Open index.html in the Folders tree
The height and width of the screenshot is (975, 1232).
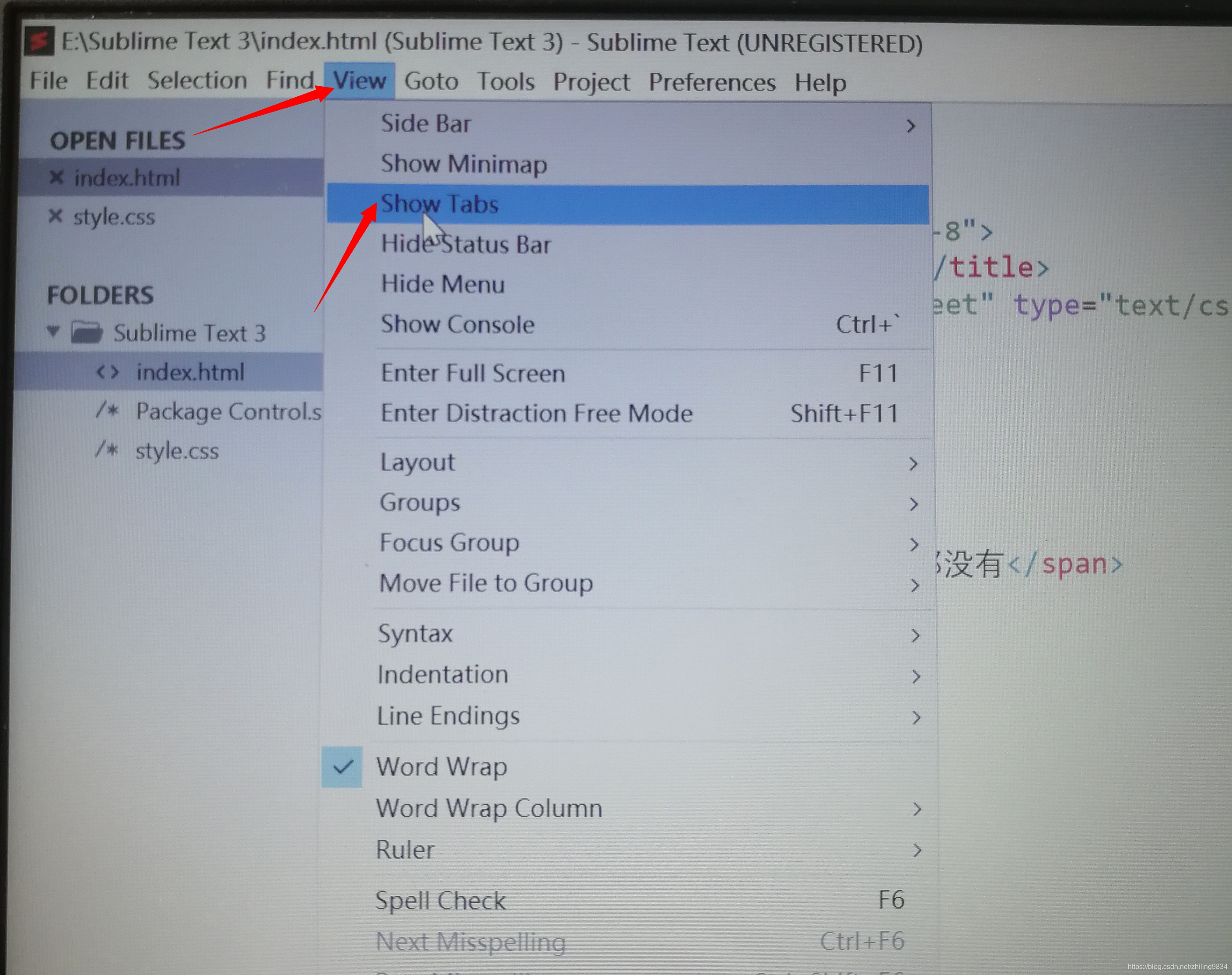(190, 372)
